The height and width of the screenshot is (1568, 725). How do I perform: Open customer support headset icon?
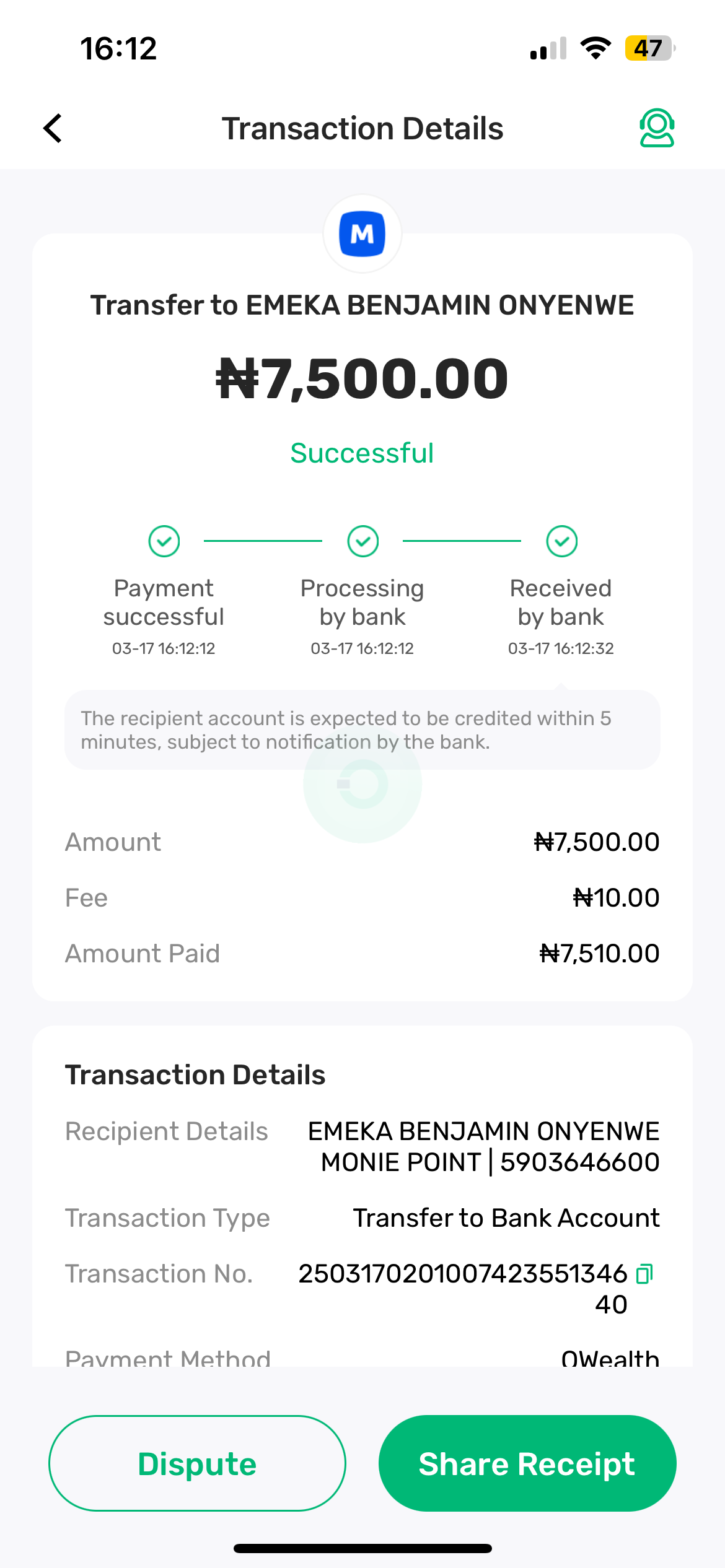point(656,128)
